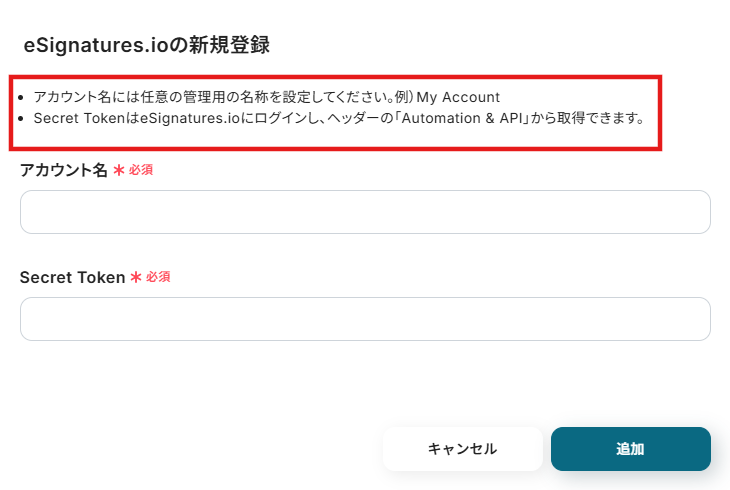Select the Secret Token field label
Viewport: 730px width, 490px height.
coord(72,277)
